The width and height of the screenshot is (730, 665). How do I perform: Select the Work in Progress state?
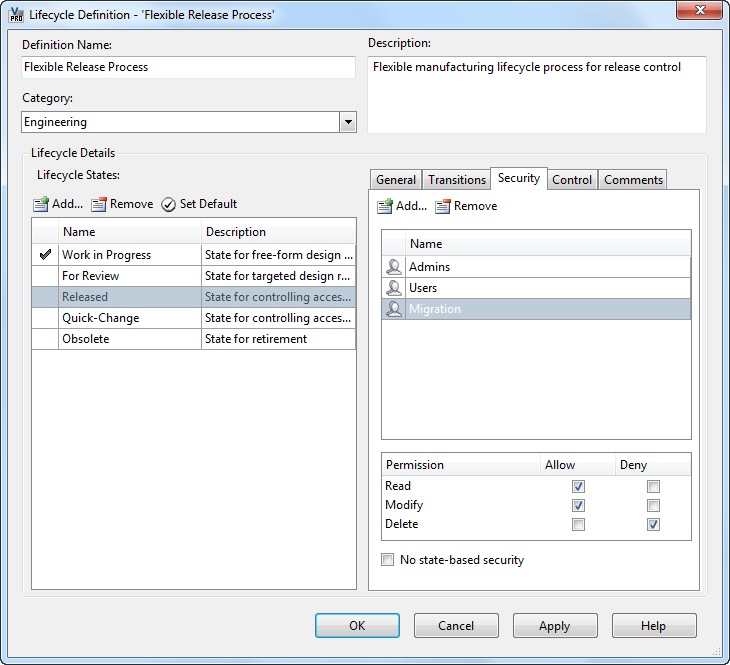(193, 255)
